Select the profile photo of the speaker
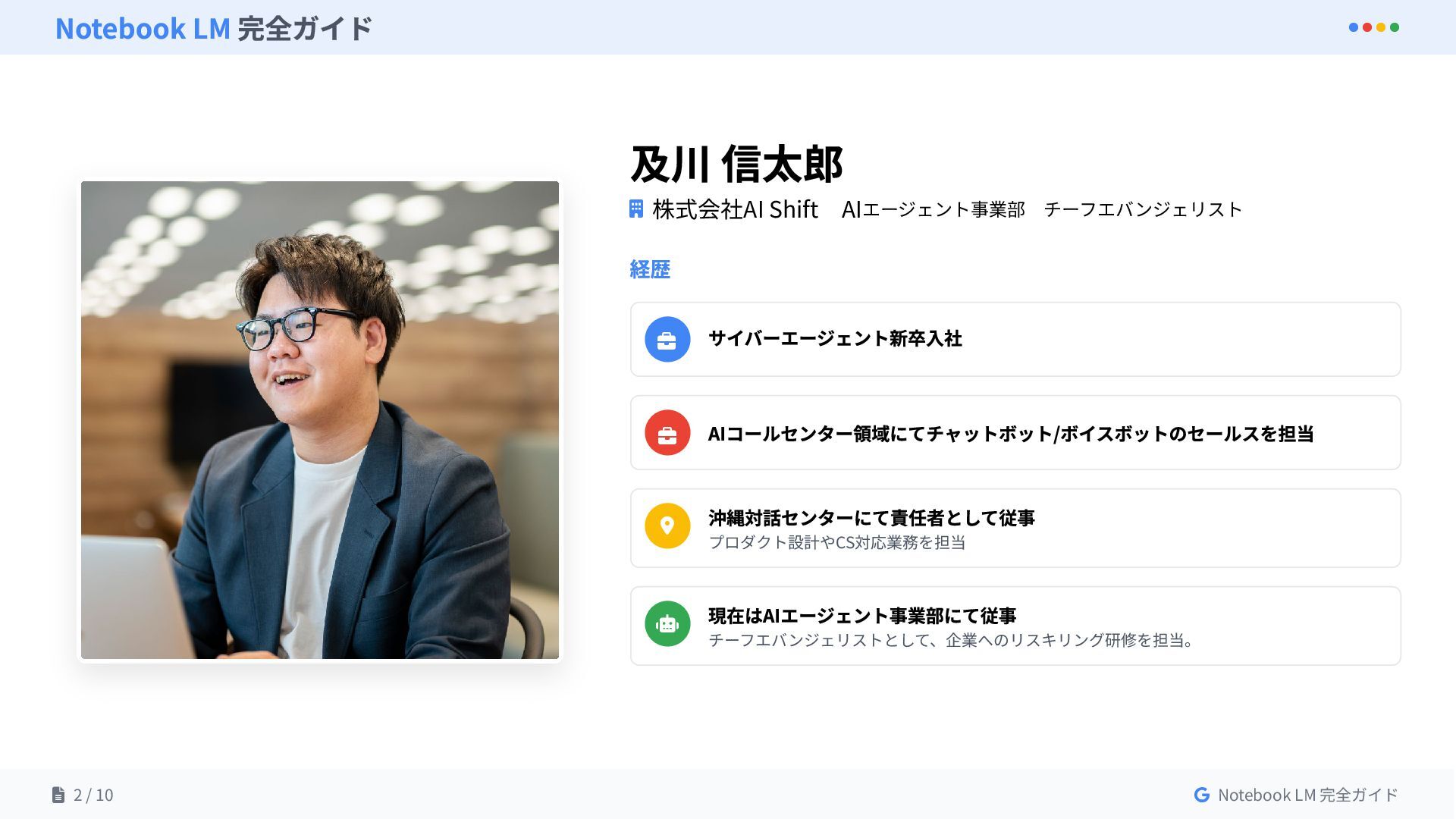 pyautogui.click(x=320, y=420)
